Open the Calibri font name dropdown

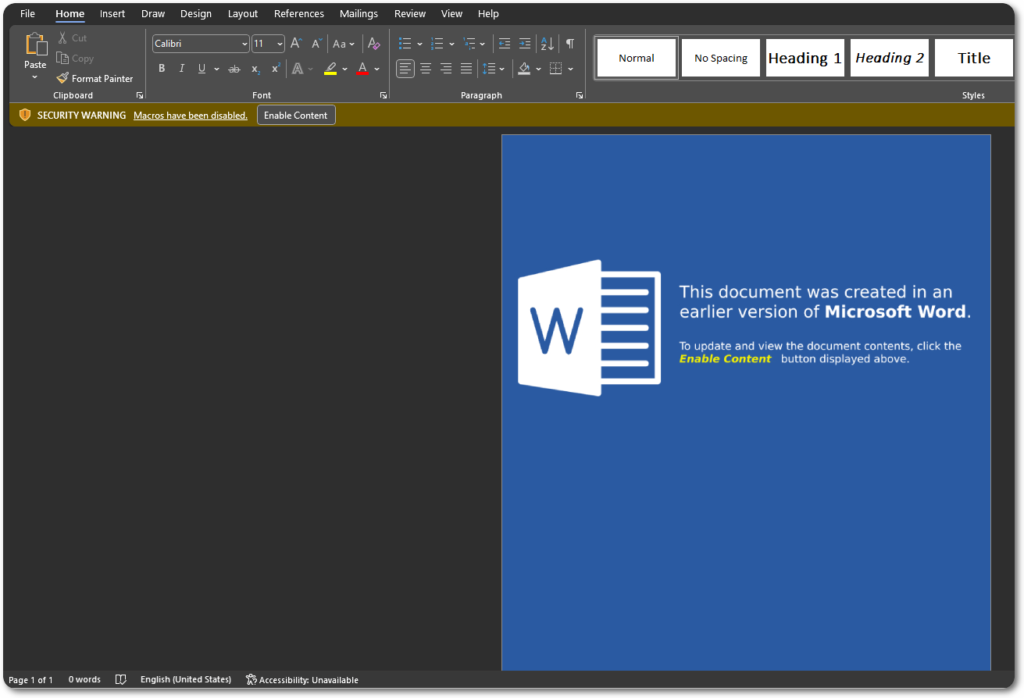tap(245, 44)
